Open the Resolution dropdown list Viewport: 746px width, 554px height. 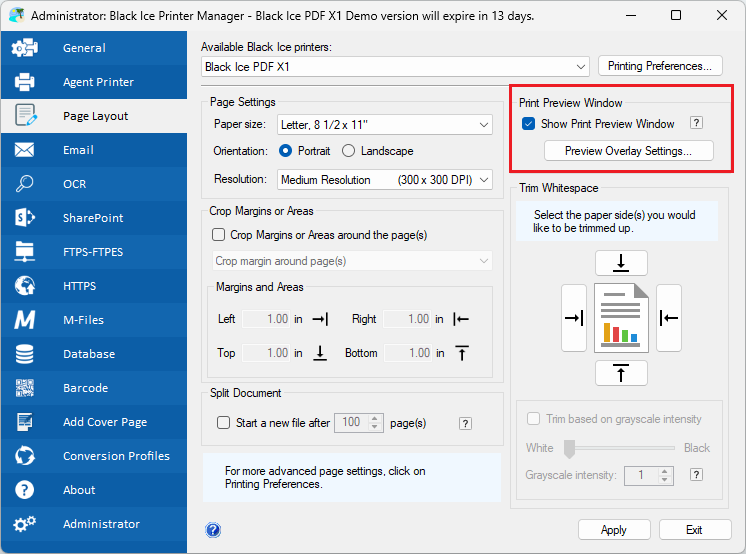[385, 180]
